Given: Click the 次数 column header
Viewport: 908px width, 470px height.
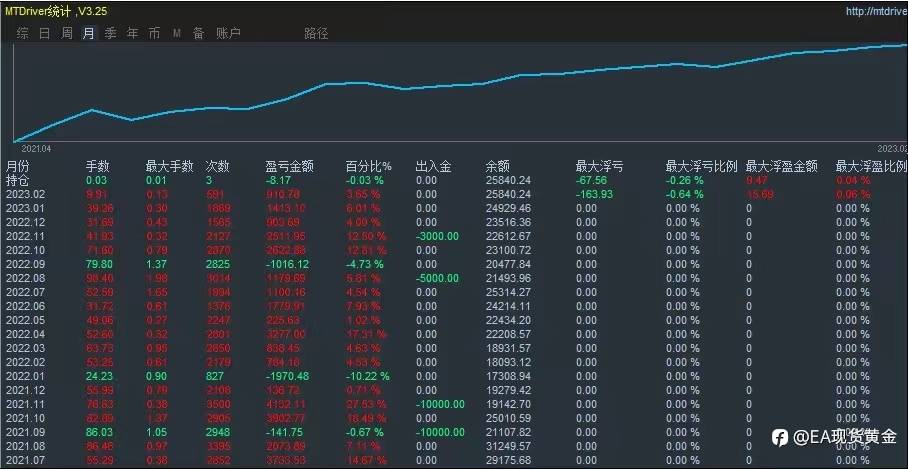Looking at the screenshot, I should [218, 167].
